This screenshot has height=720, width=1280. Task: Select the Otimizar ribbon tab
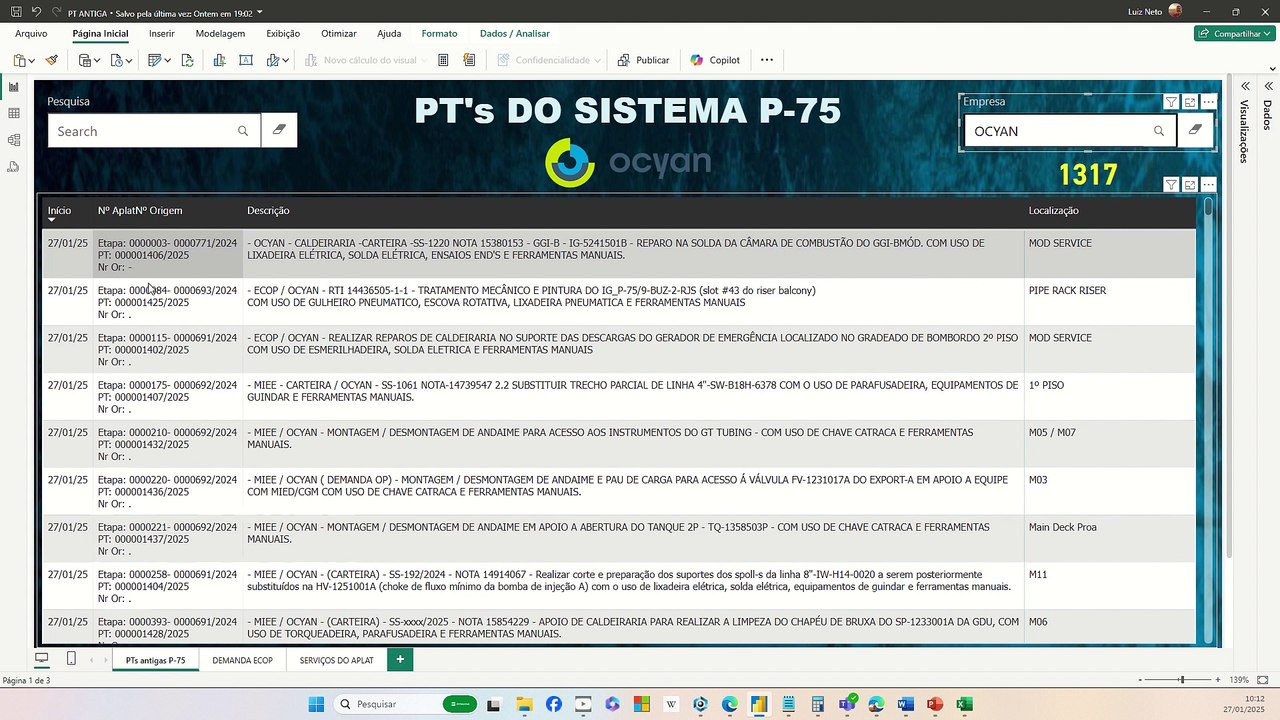click(x=339, y=33)
